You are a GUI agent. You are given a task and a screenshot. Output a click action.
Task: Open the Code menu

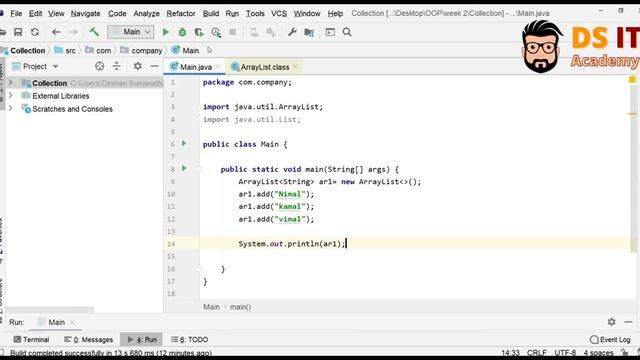coord(117,13)
